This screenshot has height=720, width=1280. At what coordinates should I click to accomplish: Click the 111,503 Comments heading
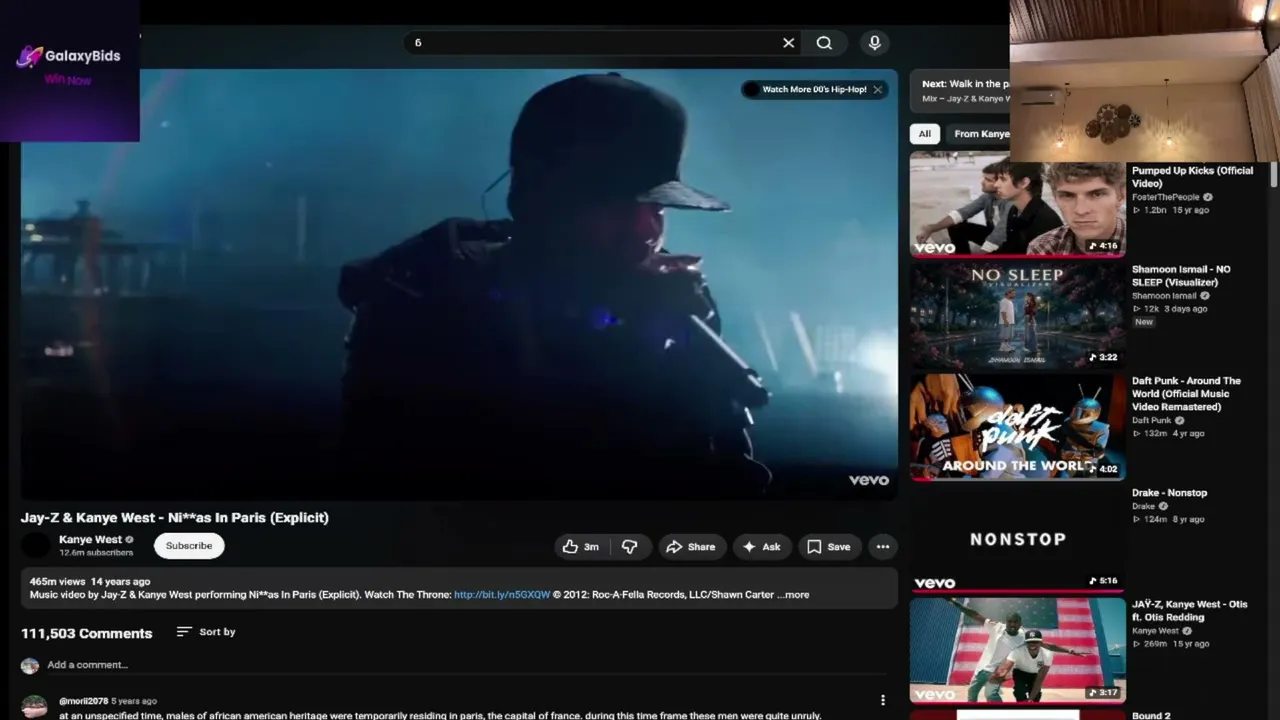coord(87,633)
